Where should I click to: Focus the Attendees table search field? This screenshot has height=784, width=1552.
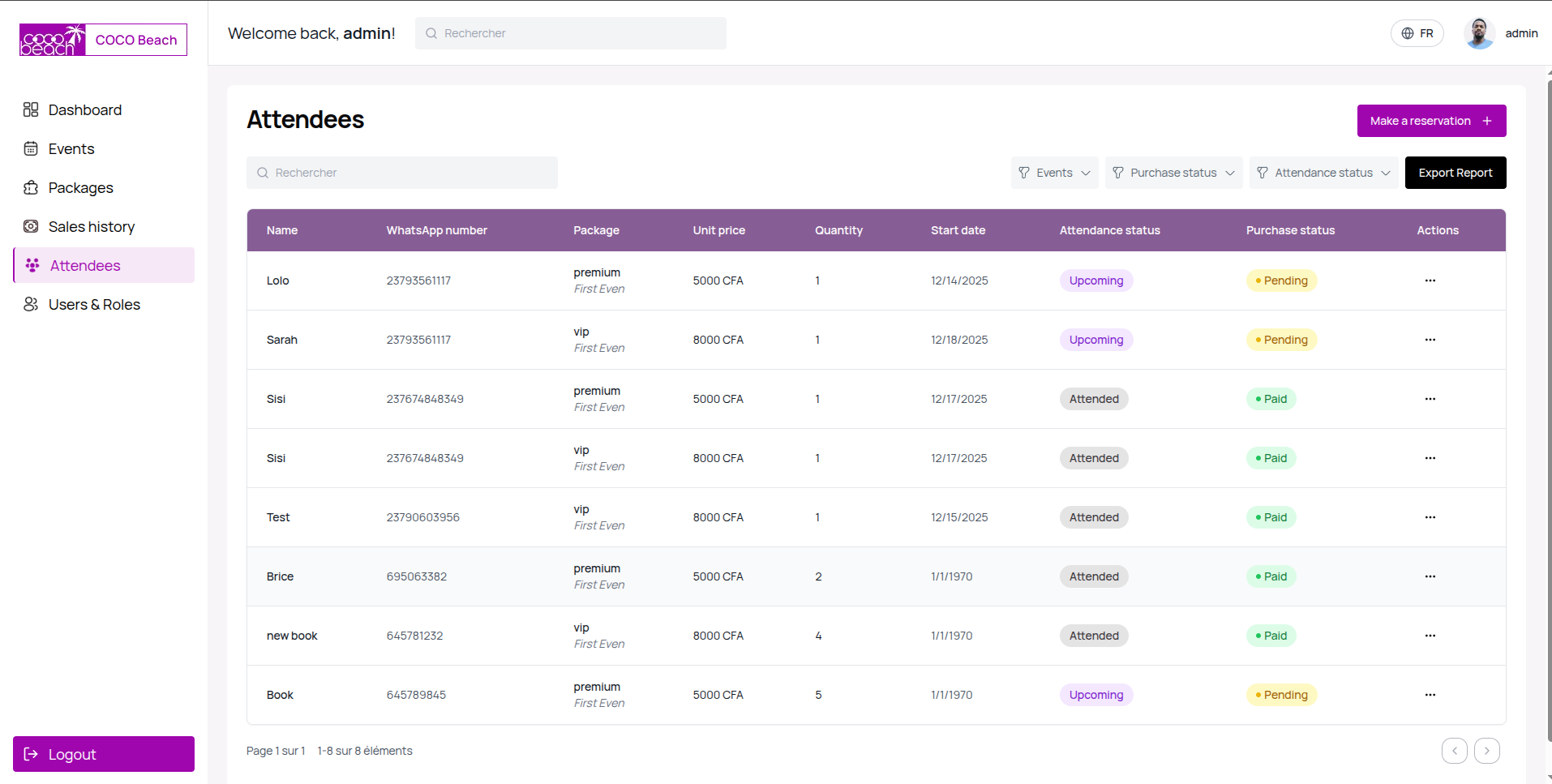(402, 173)
